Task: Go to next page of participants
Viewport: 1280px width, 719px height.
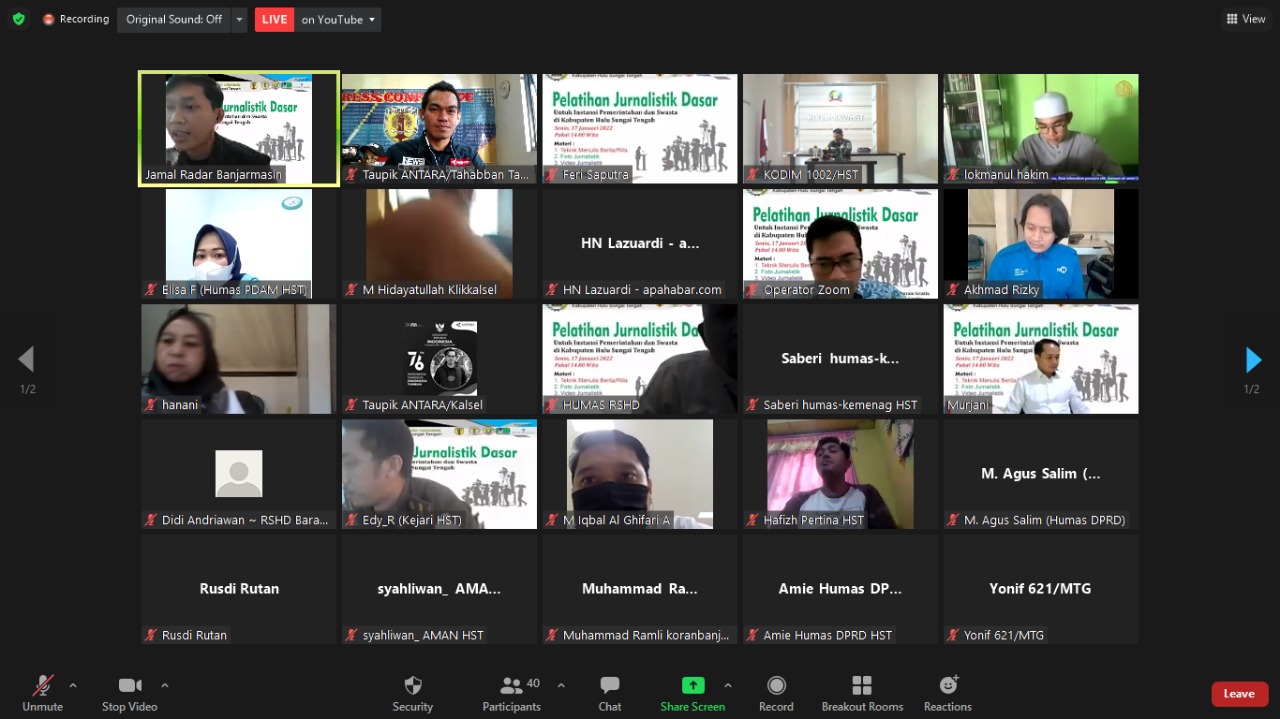Action: point(1253,359)
